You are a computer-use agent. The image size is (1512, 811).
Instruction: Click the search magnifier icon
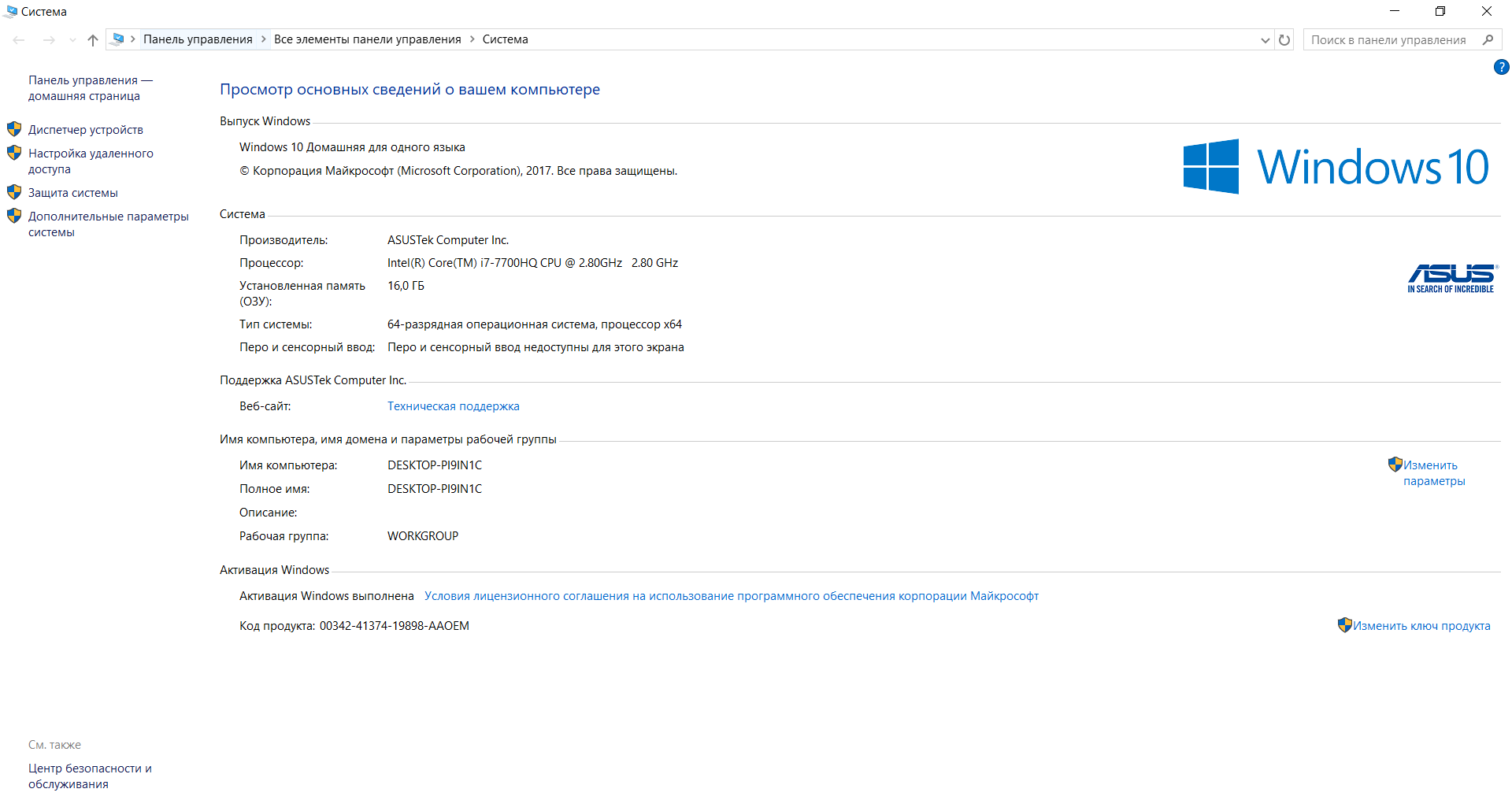pyautogui.click(x=1488, y=40)
